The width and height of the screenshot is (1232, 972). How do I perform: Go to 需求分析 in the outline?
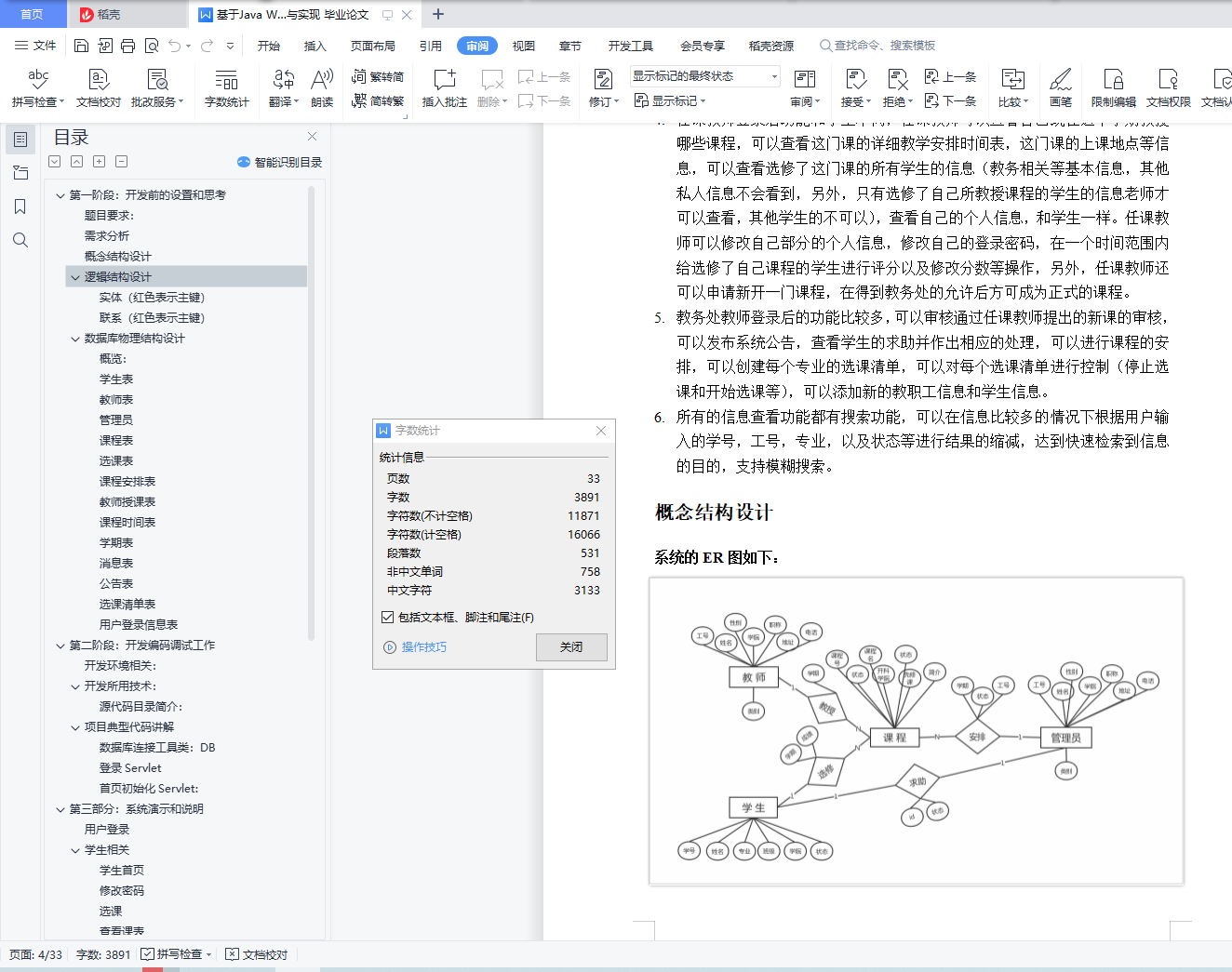107,236
